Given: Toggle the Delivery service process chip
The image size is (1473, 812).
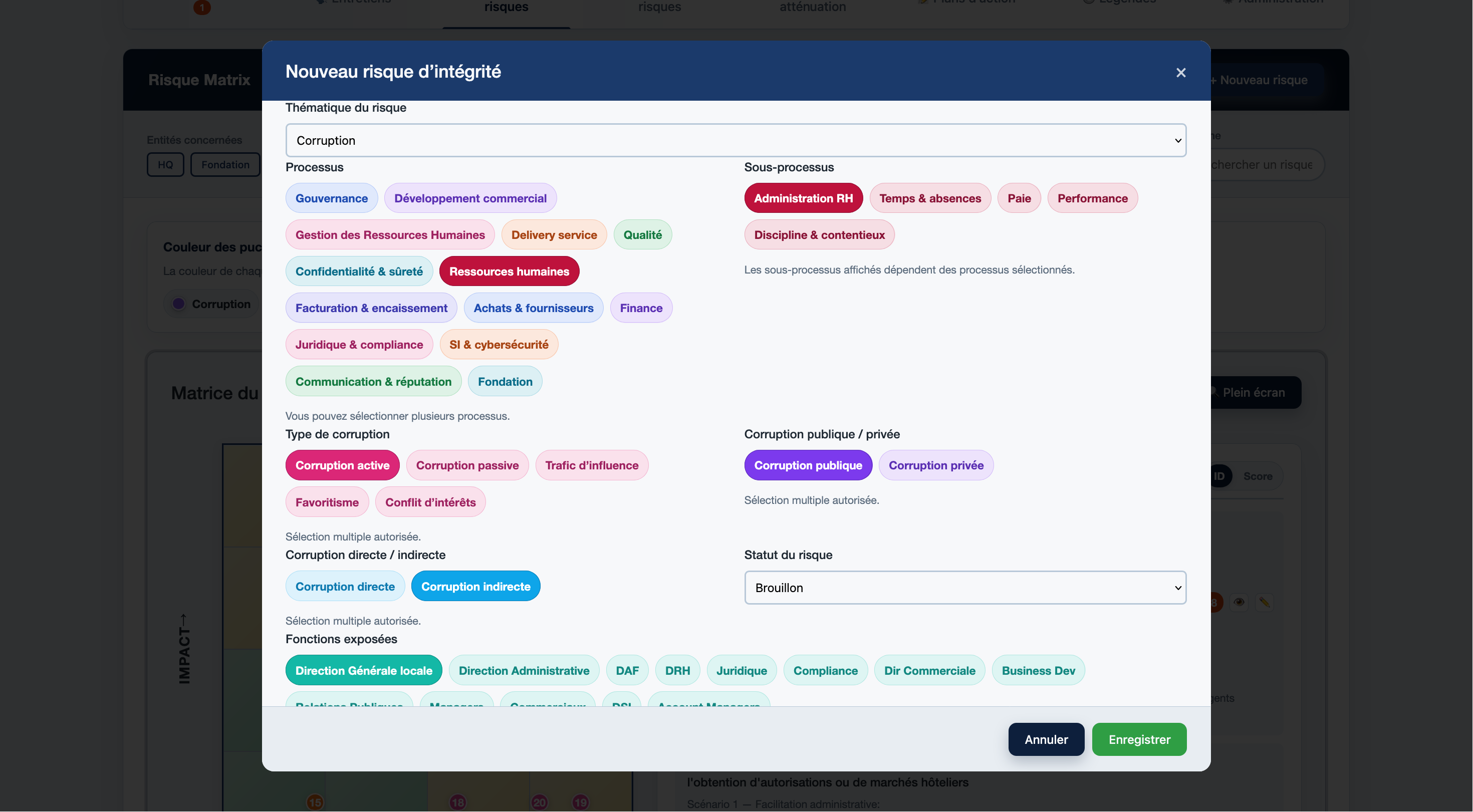Looking at the screenshot, I should [554, 234].
